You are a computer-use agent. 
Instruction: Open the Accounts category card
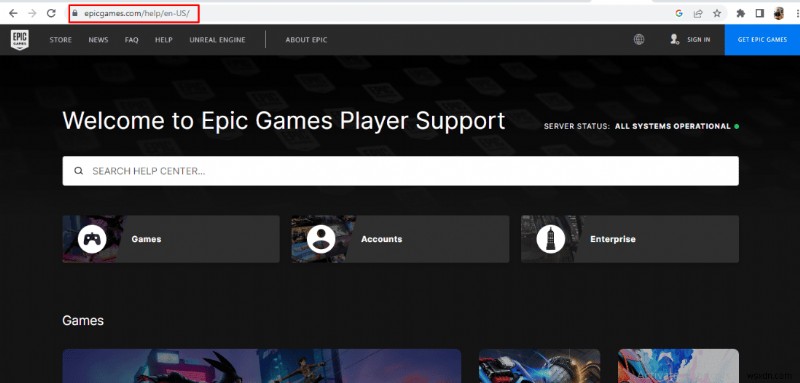[400, 239]
